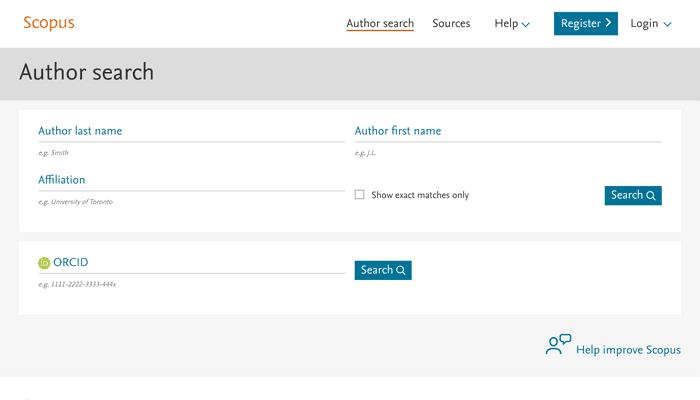The width and height of the screenshot is (700, 400).
Task: Open the Sources menu item
Action: [x=451, y=23]
